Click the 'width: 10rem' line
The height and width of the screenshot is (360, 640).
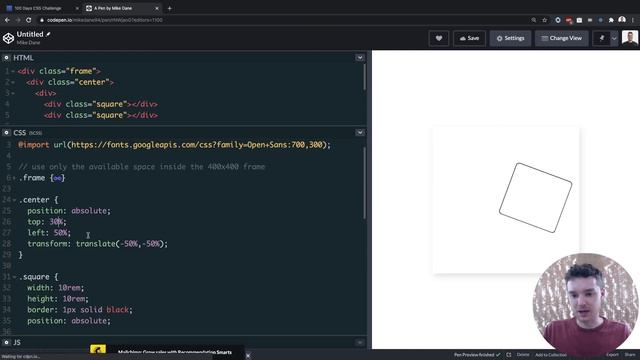tap(56, 288)
